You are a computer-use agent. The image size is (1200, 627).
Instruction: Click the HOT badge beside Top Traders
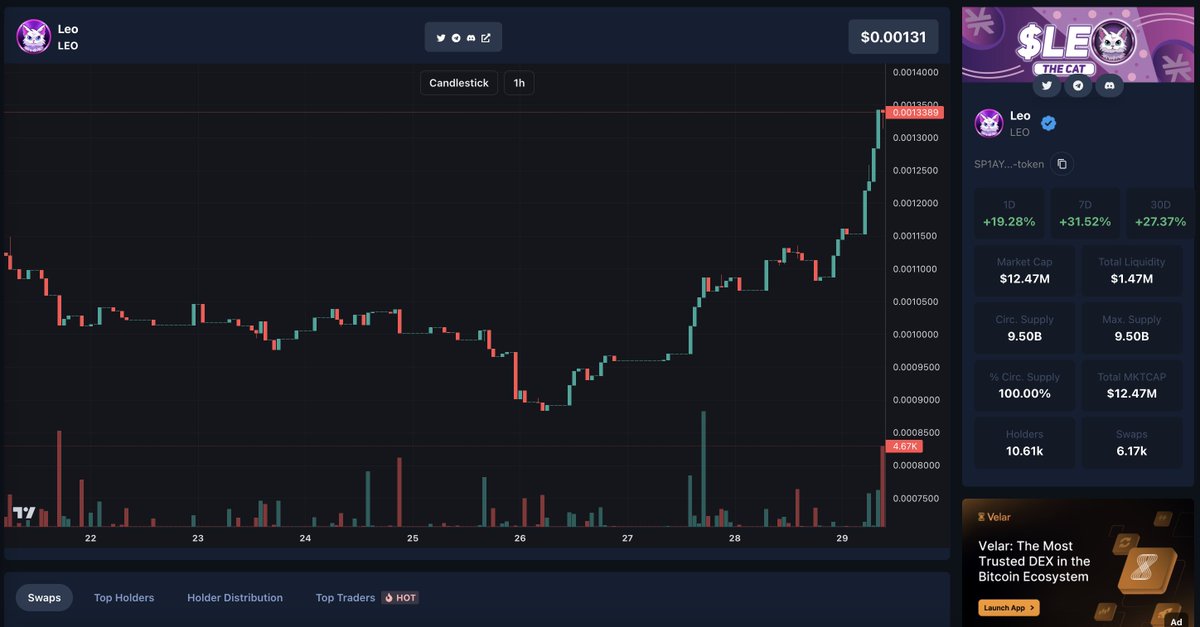coord(400,598)
